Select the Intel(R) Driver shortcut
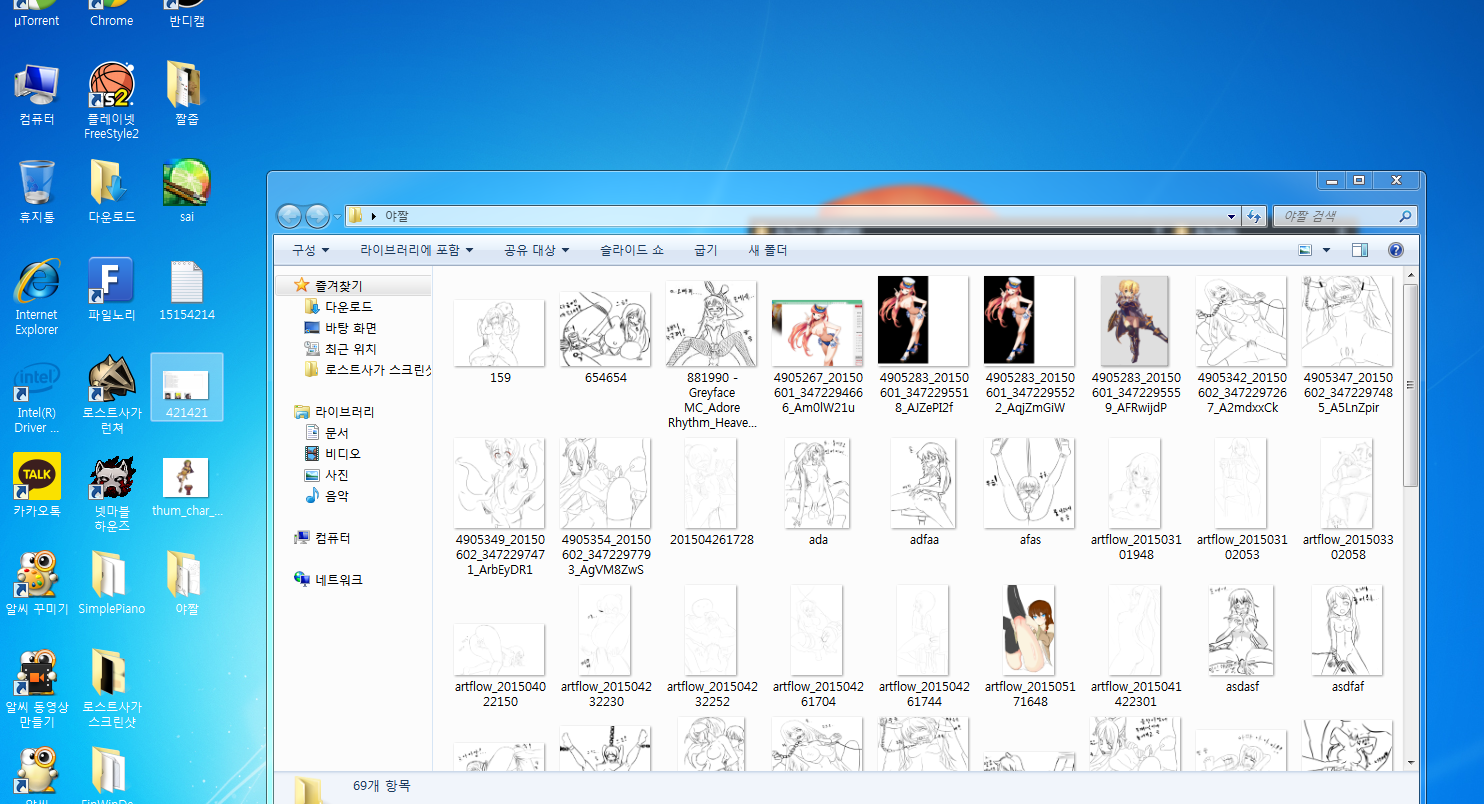1484x804 pixels. 37,395
